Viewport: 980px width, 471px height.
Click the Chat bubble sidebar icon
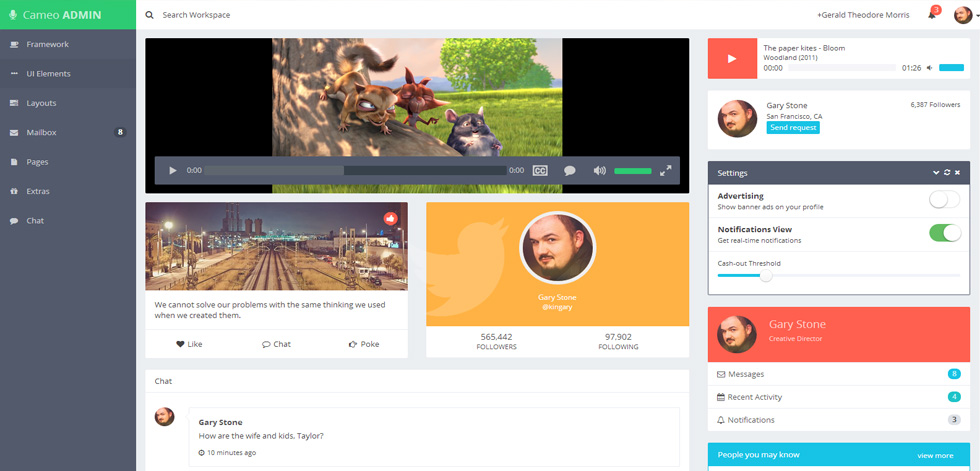pyautogui.click(x=14, y=221)
